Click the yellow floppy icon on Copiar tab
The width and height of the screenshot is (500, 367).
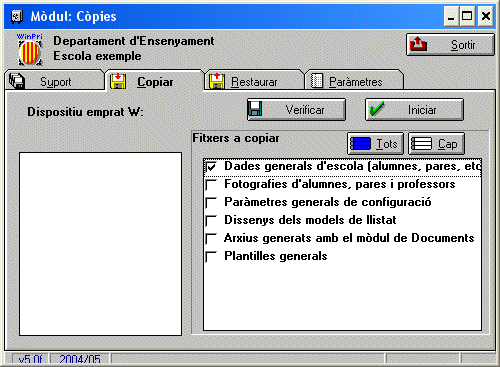118,81
